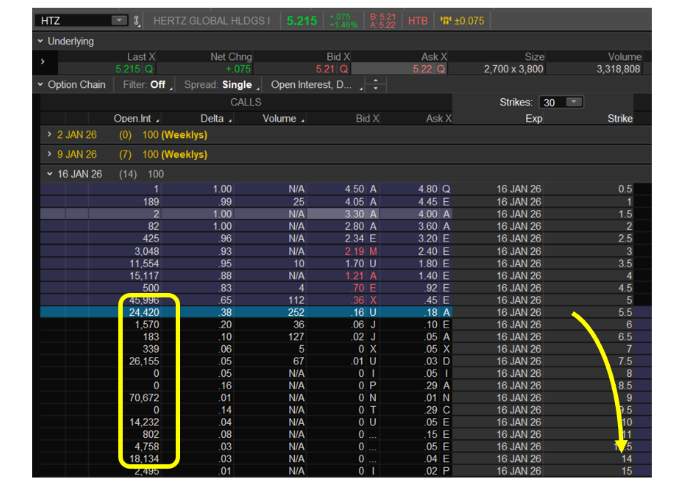679x495 pixels.
Task: Click ask .04 E for 14 strike
Action: 437,459
